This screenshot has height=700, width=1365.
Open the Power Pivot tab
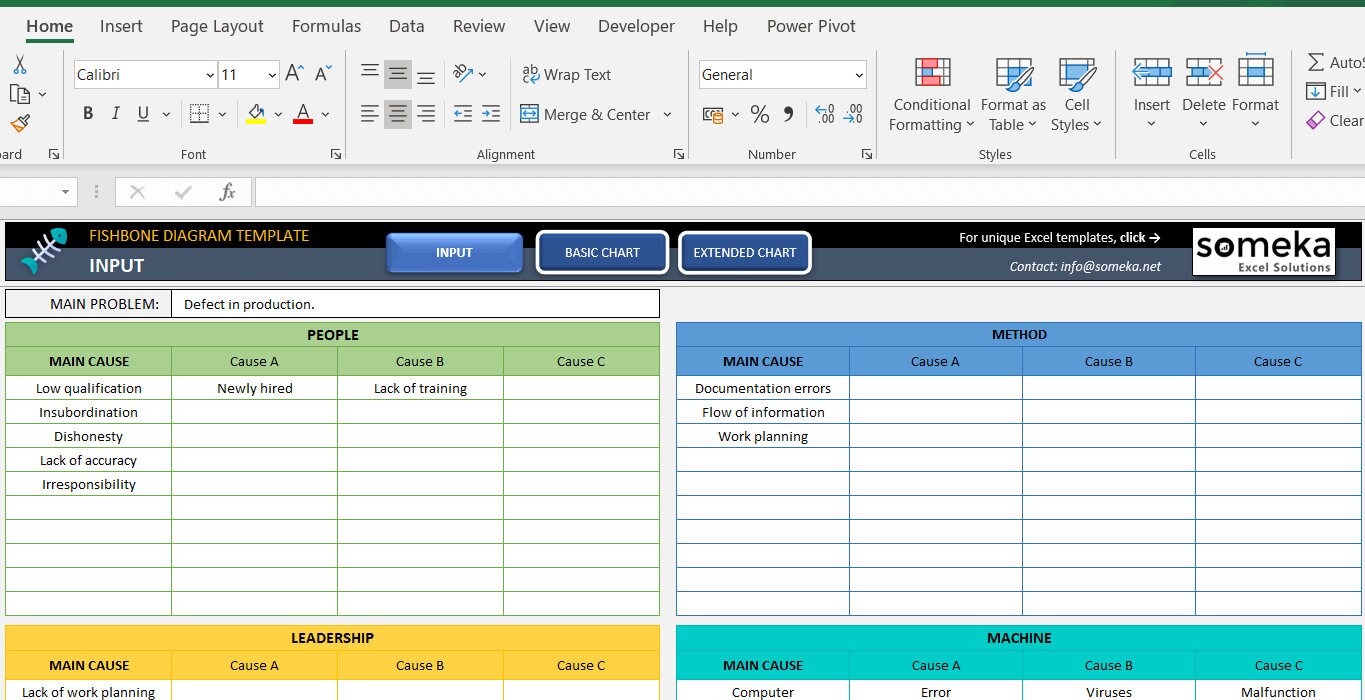pyautogui.click(x=811, y=26)
